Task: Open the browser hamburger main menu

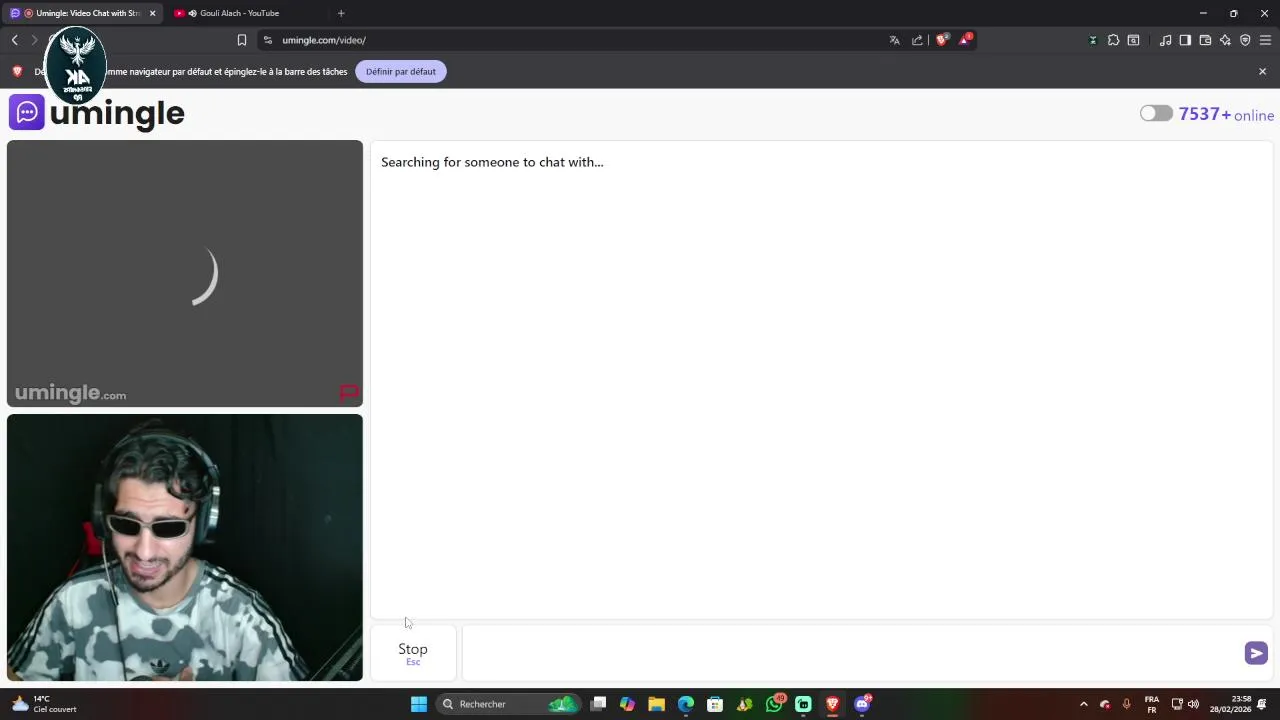Action: [x=1265, y=40]
